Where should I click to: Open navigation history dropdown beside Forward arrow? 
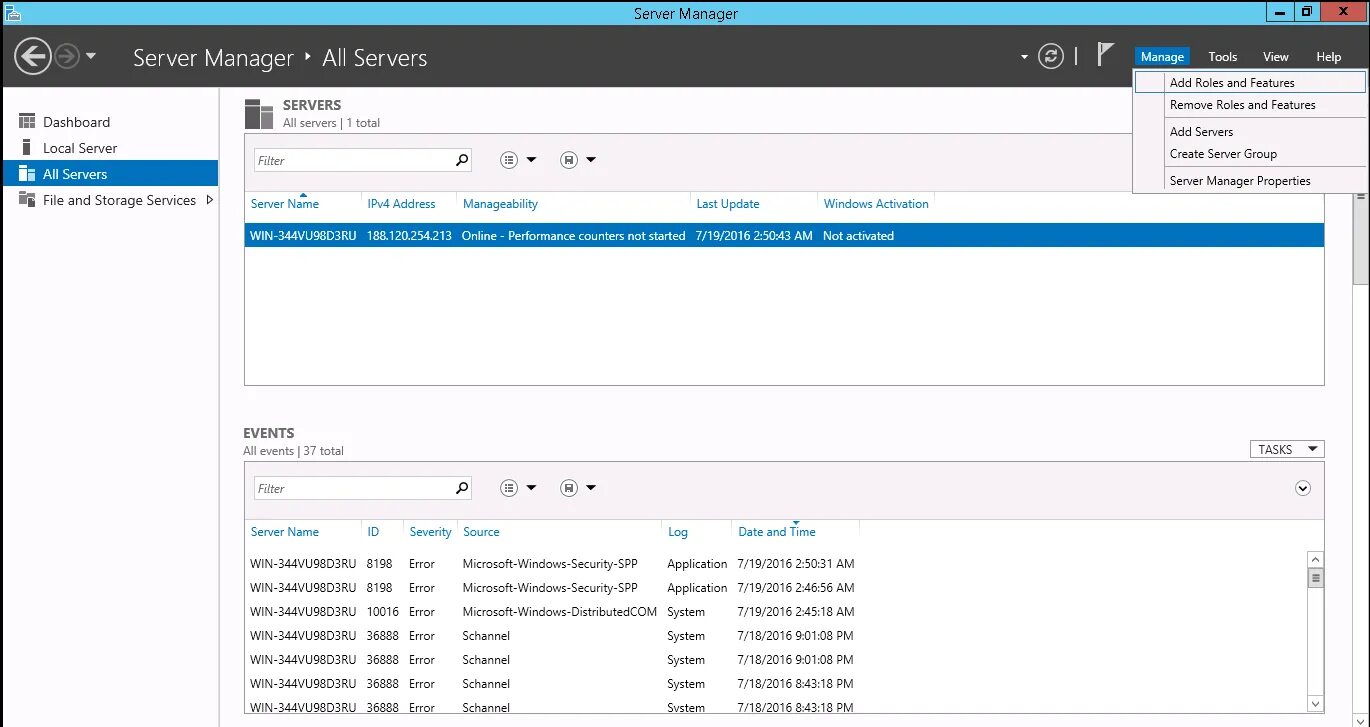coord(91,56)
